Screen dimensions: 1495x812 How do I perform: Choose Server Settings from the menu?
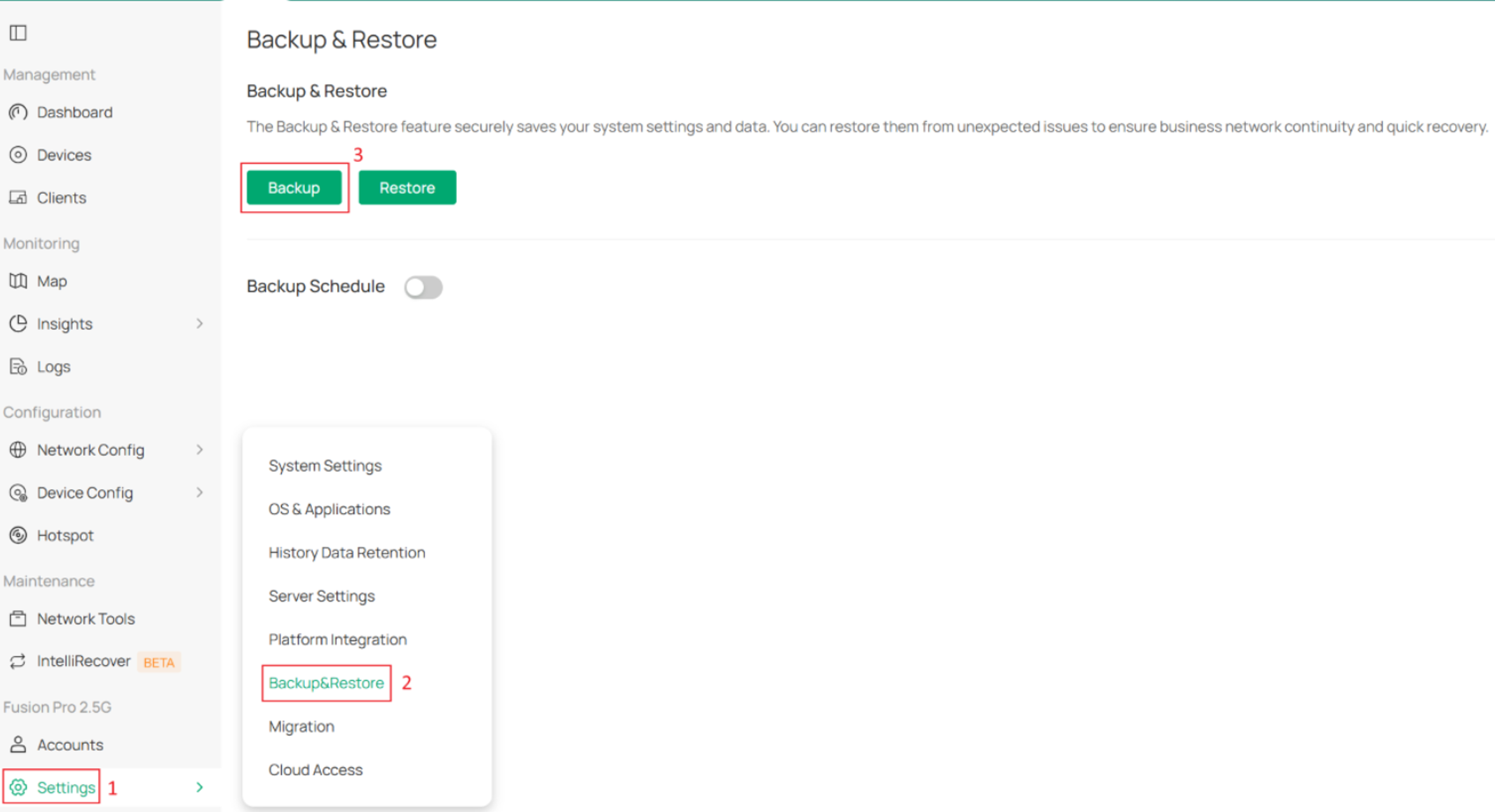[321, 596]
